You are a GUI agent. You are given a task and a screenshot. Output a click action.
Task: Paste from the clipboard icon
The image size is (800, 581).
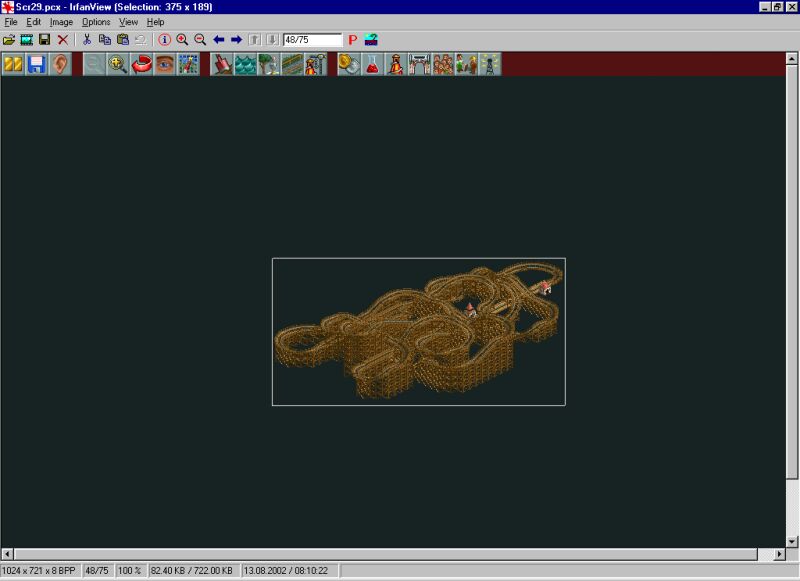pos(122,40)
